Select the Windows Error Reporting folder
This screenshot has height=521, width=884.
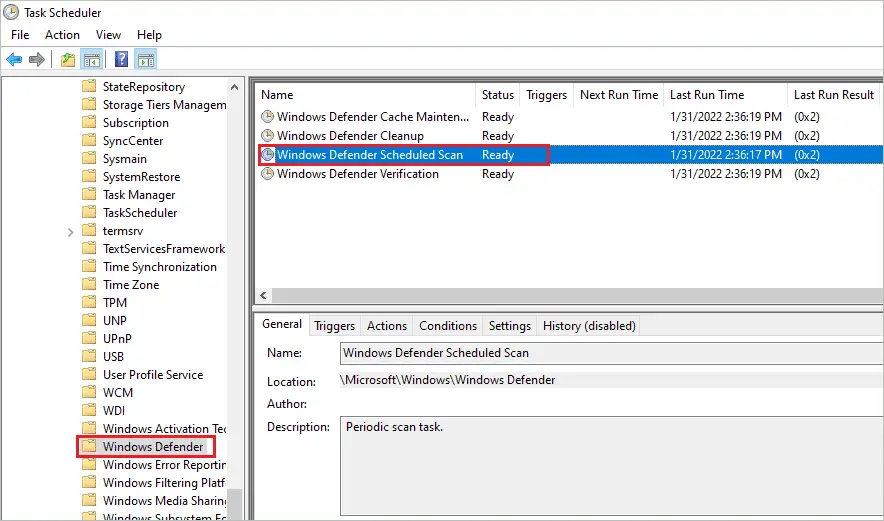[163, 465]
